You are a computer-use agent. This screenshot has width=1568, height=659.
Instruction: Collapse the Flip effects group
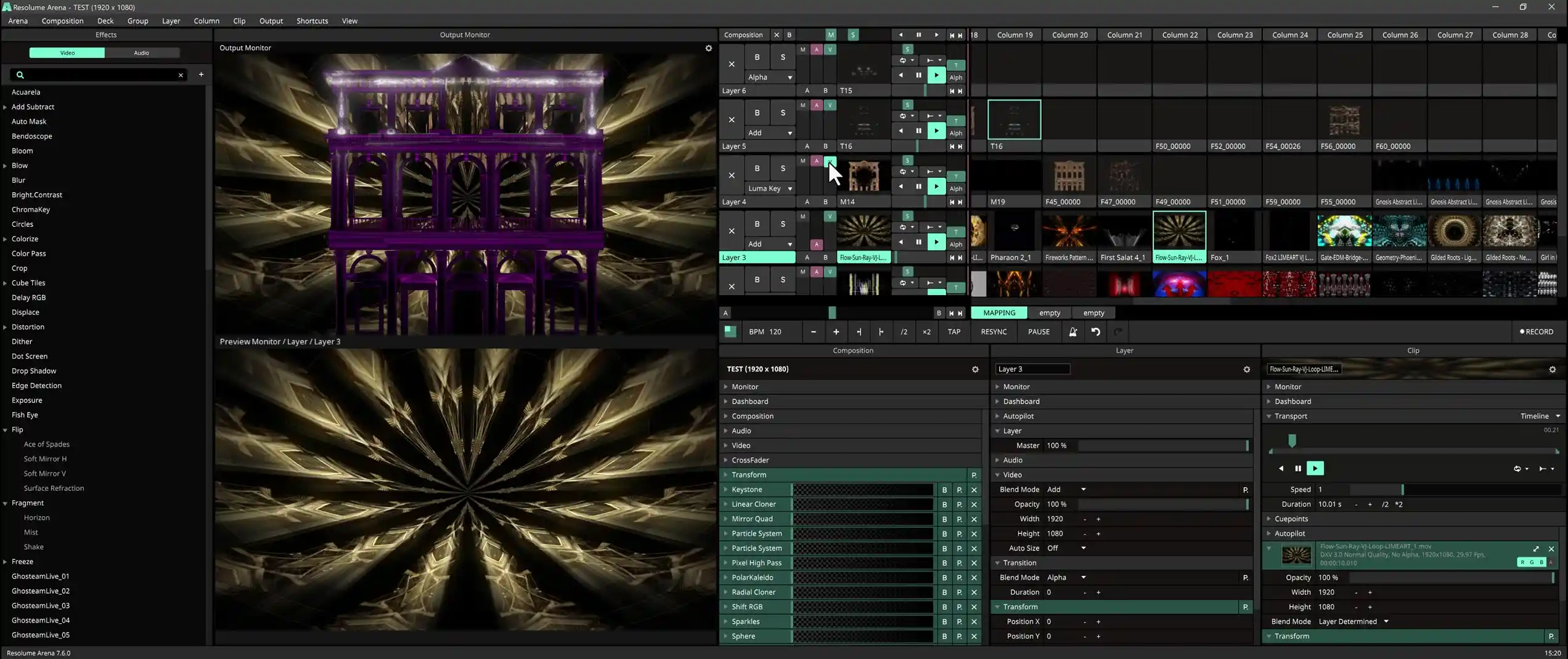pyautogui.click(x=6, y=430)
